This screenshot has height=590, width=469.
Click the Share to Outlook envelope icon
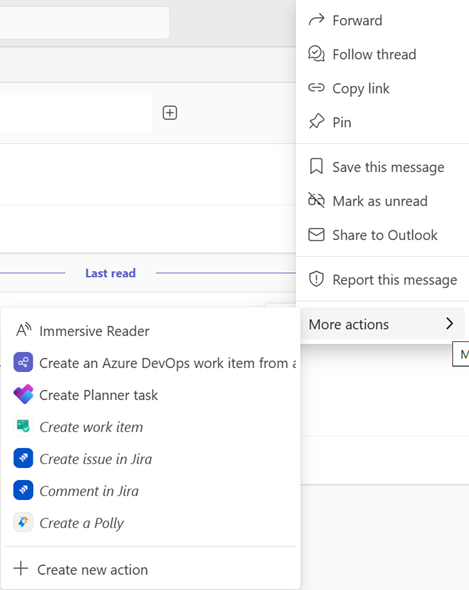316,234
